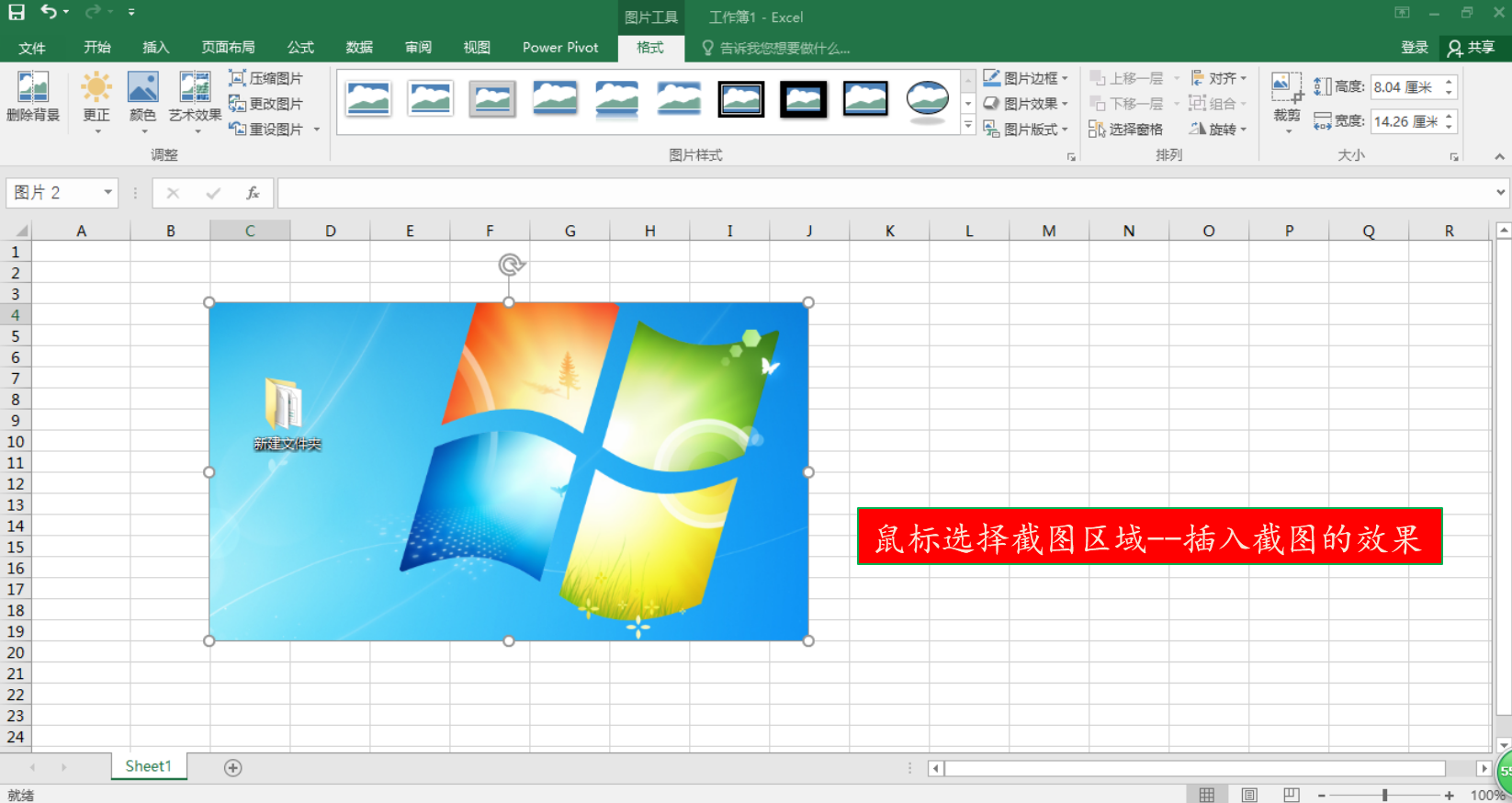Click the Insert Function fx button

pos(253,193)
